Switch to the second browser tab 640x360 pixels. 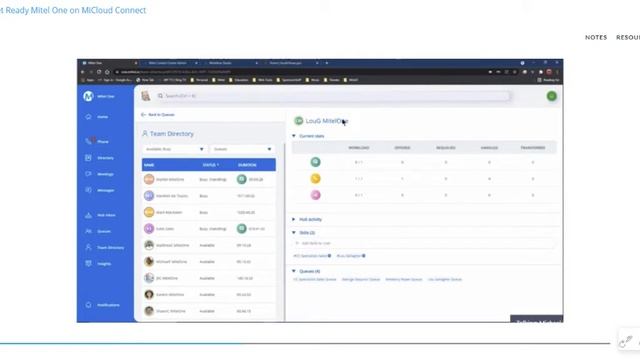(170, 63)
